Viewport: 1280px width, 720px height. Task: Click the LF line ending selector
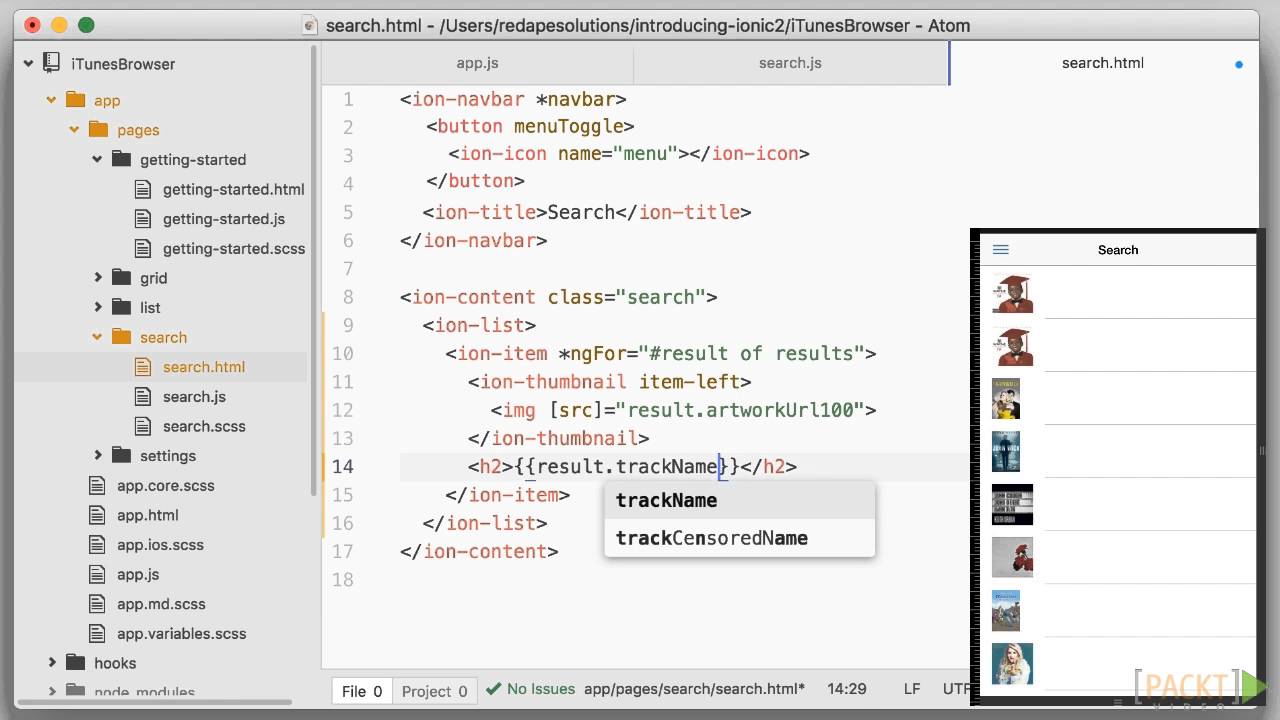click(912, 689)
